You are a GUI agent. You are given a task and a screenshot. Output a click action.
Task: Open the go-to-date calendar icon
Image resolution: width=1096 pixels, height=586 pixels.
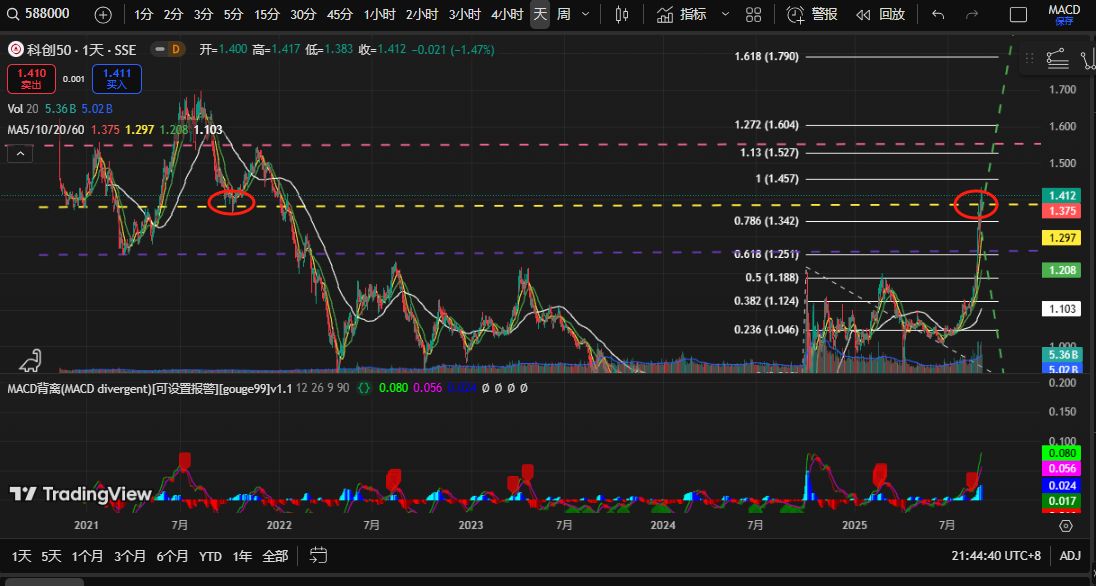(319, 555)
